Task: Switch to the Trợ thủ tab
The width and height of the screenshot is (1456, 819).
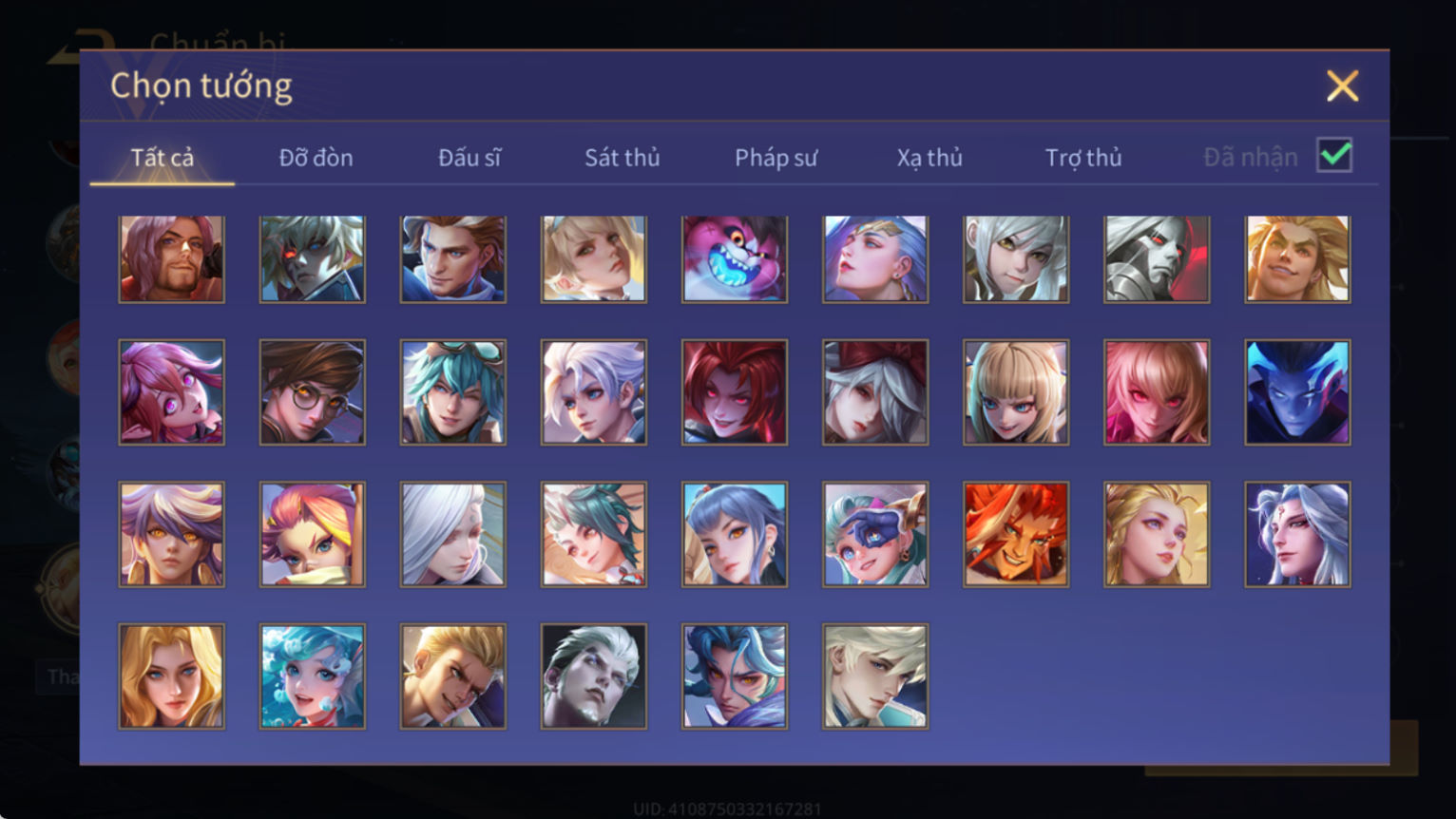Action: coord(1083,158)
